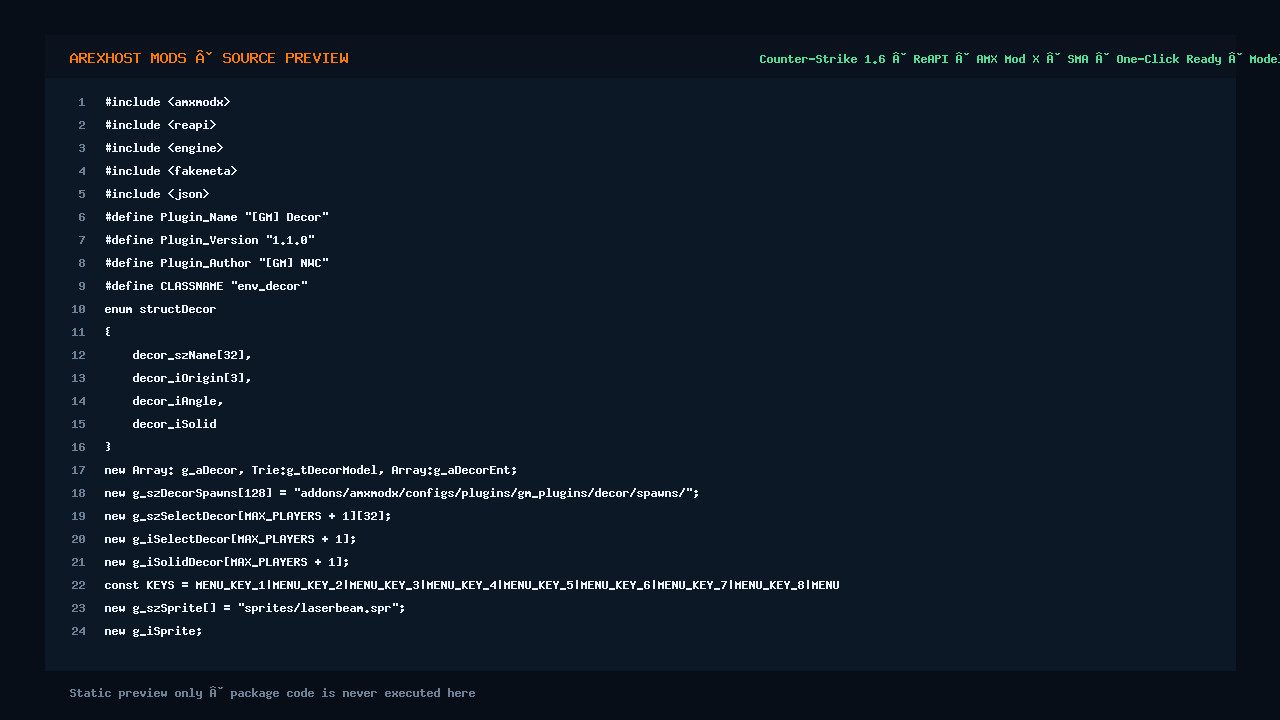
Task: Click line number 24 in the gutter
Action: pyautogui.click(x=78, y=631)
